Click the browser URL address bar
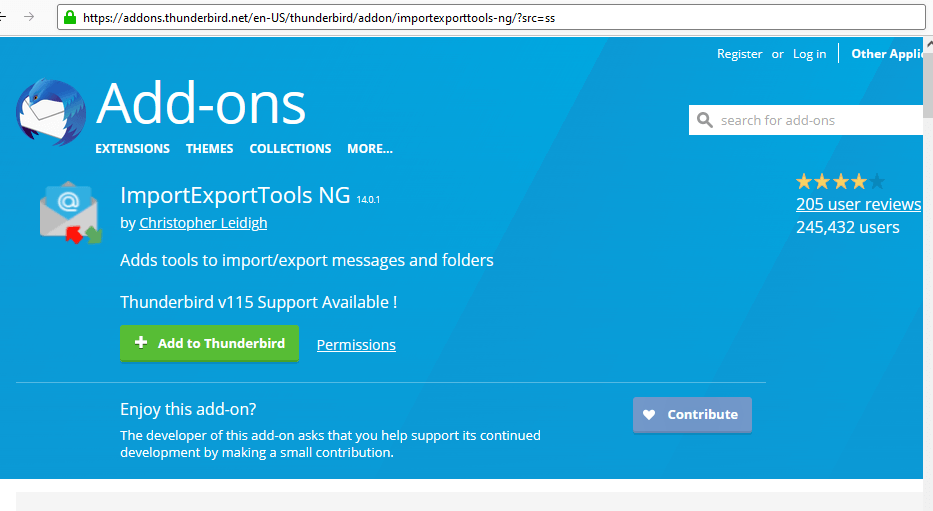Screen dimensions: 933x511 pyautogui.click(x=491, y=17)
